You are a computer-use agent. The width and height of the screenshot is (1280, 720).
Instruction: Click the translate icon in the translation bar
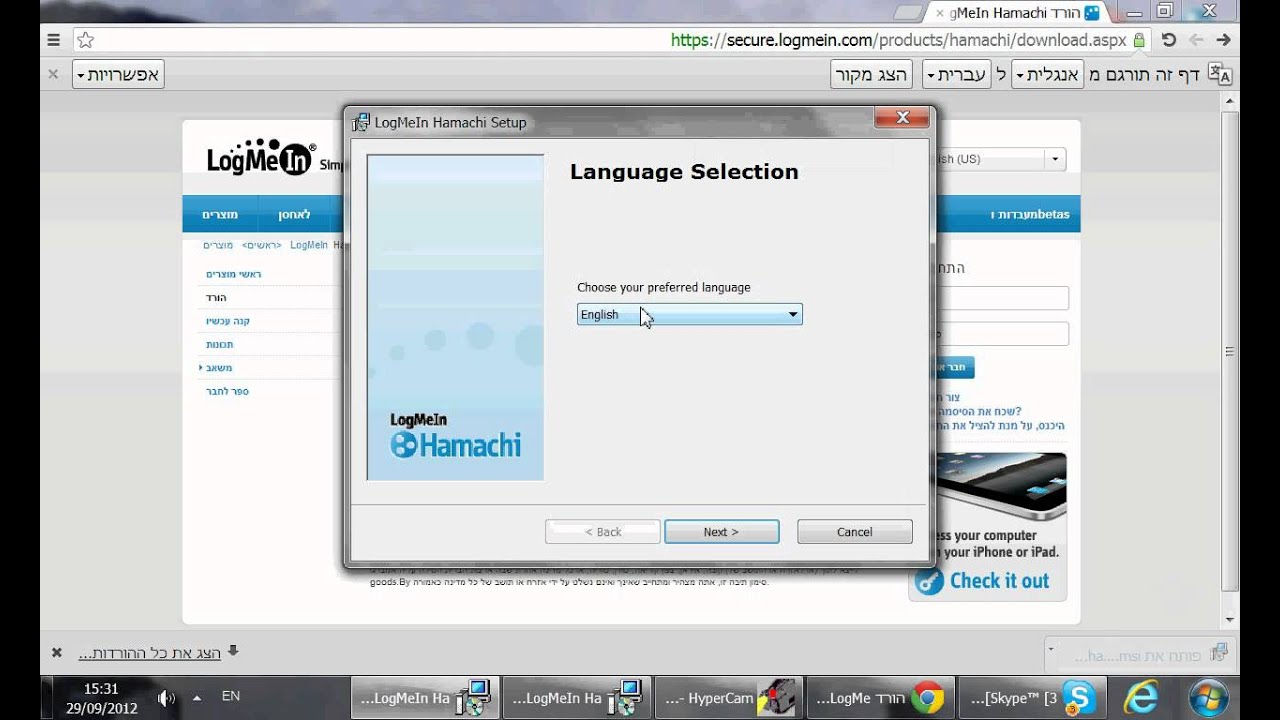coord(1220,74)
